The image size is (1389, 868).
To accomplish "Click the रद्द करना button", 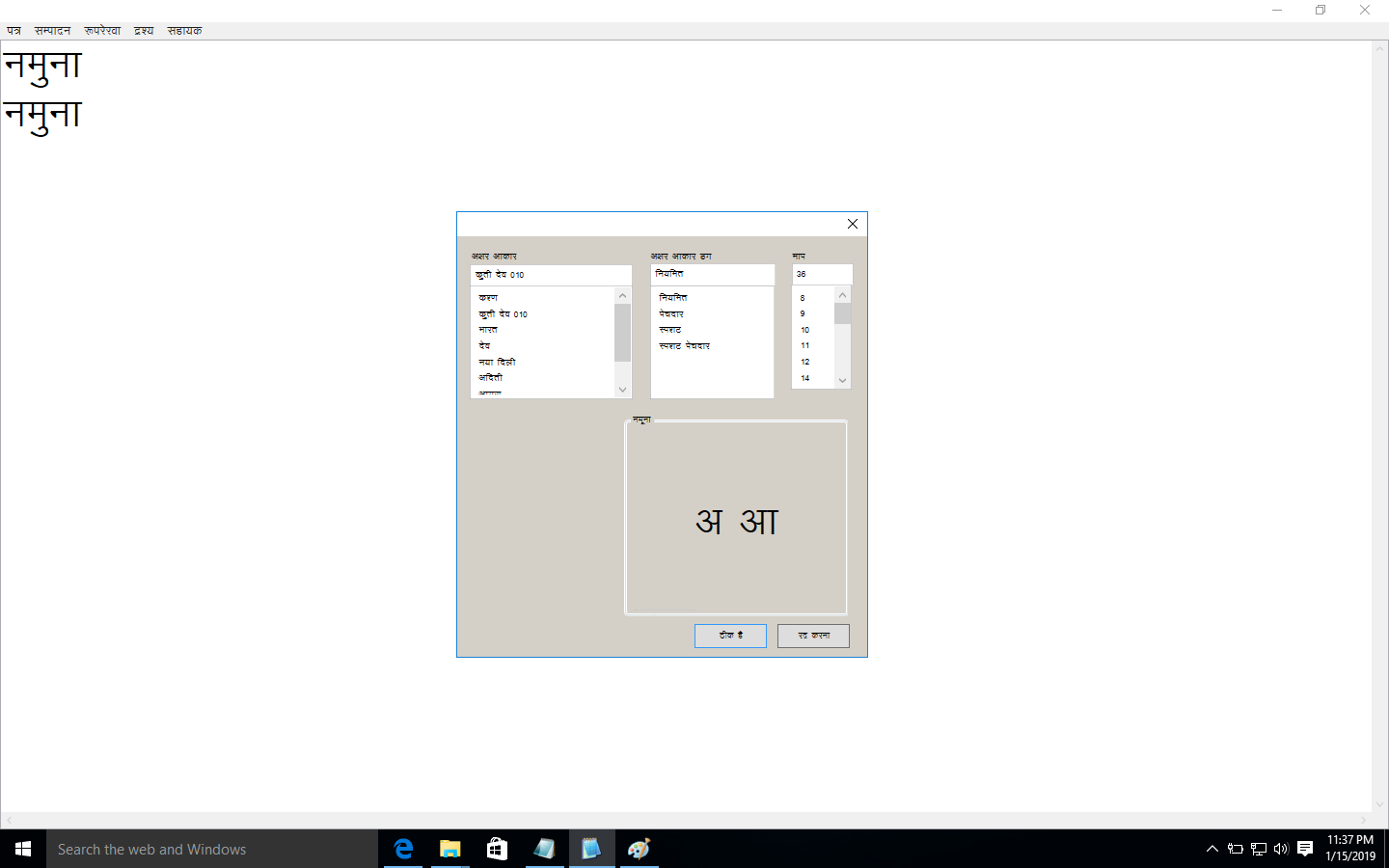I will (x=813, y=636).
